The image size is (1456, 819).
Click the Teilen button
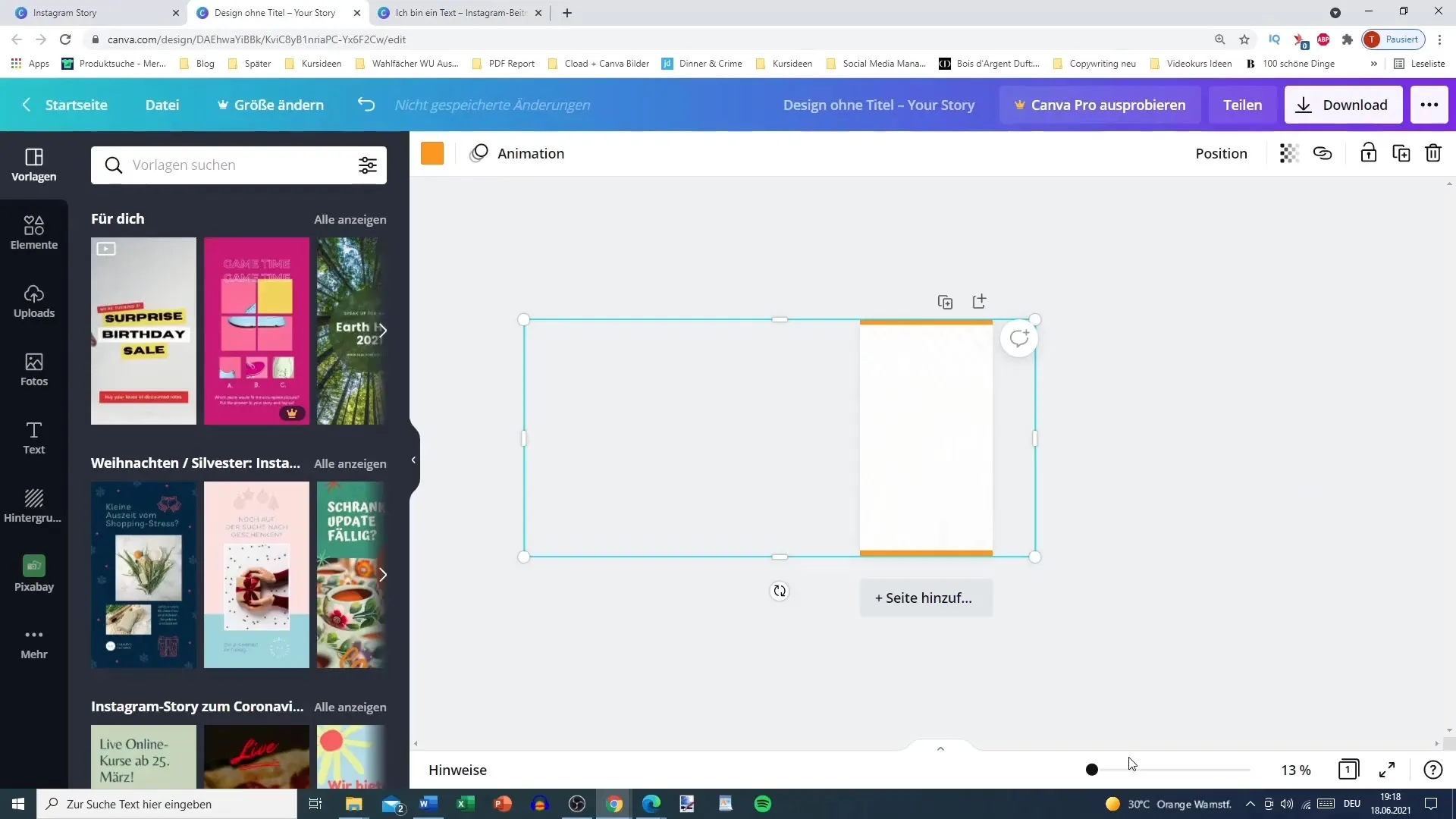[1242, 105]
